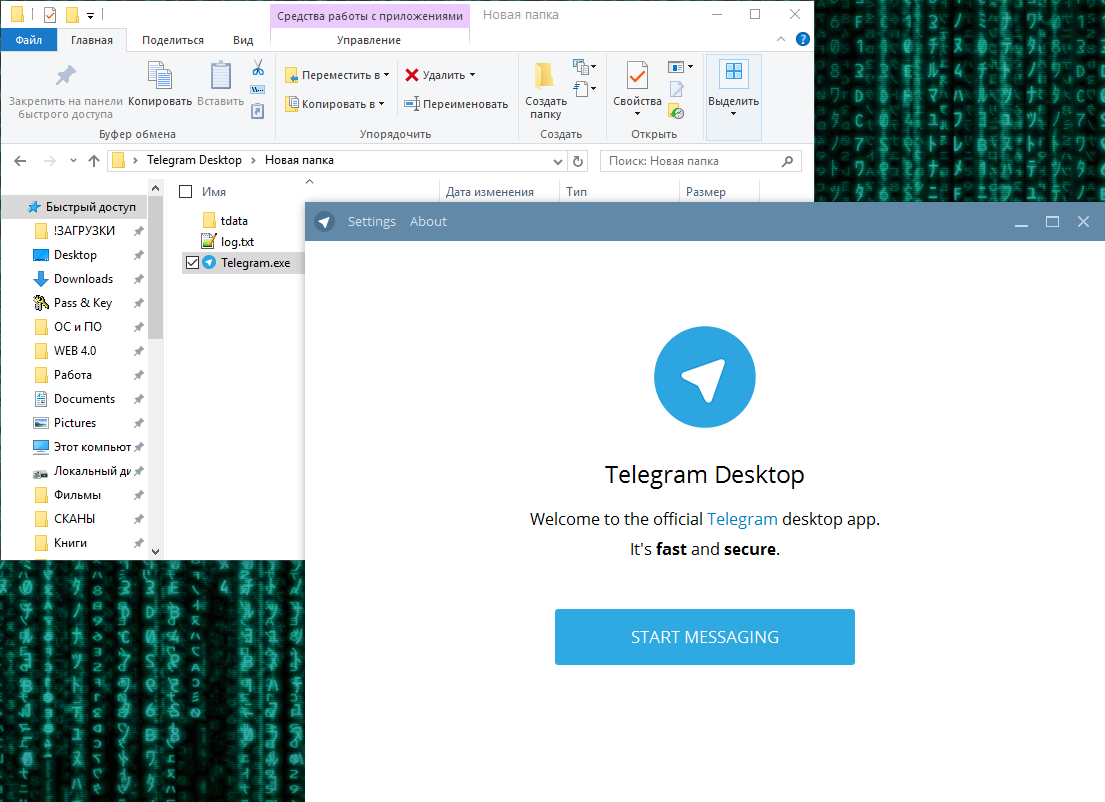
Task: Open !ЗАГРУЗКИ in the navigation pane
Action: tap(76, 231)
